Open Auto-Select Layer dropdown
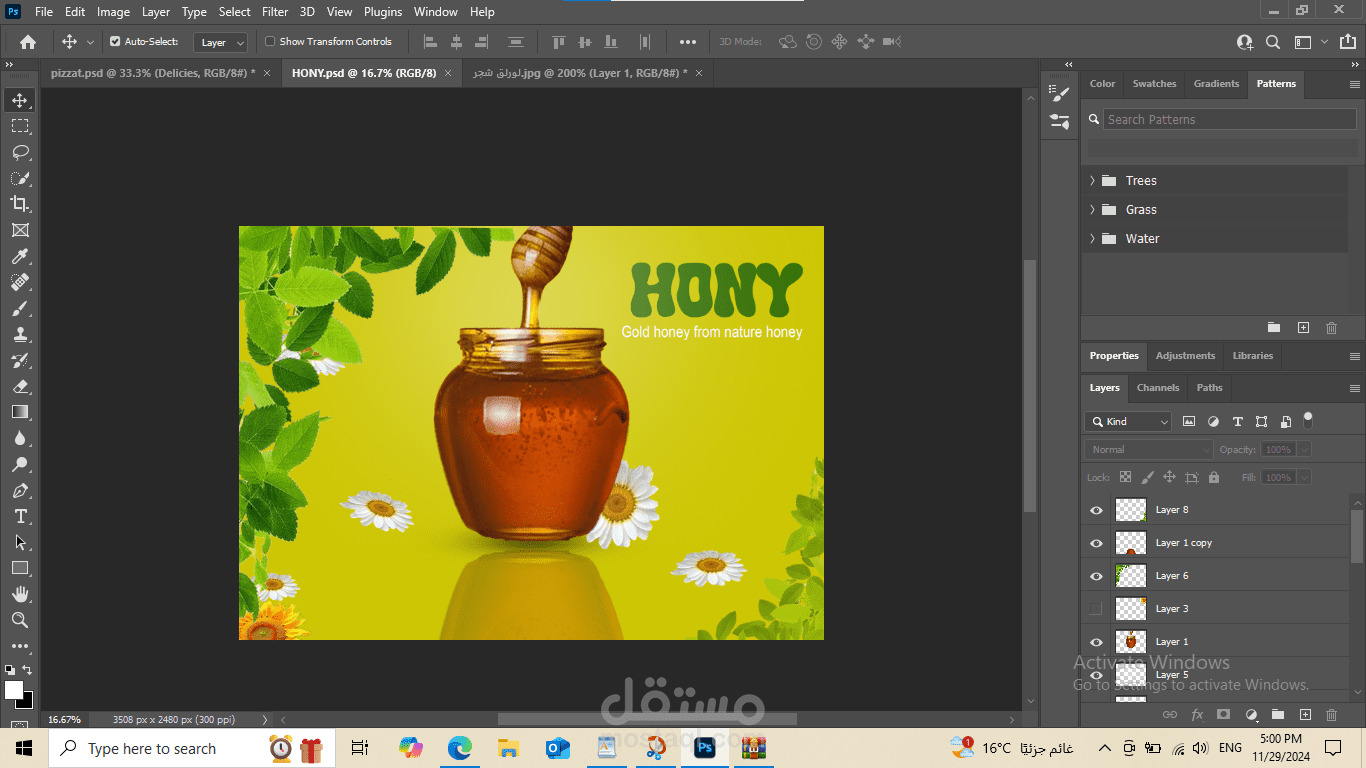 click(221, 42)
